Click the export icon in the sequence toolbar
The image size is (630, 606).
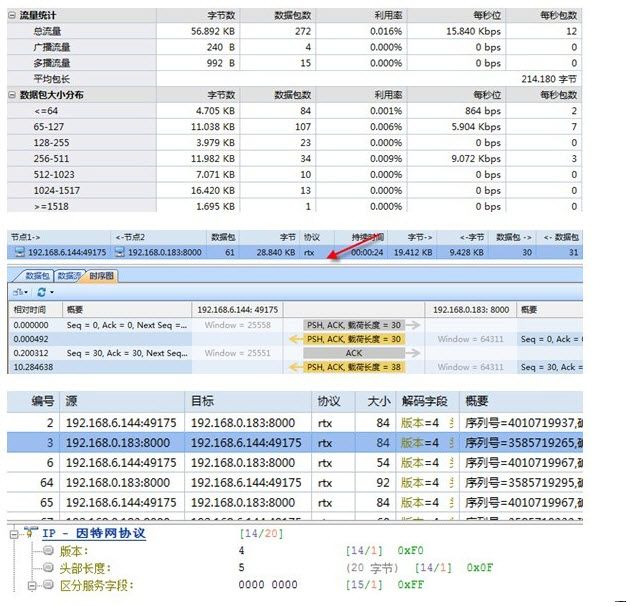[x=18, y=292]
